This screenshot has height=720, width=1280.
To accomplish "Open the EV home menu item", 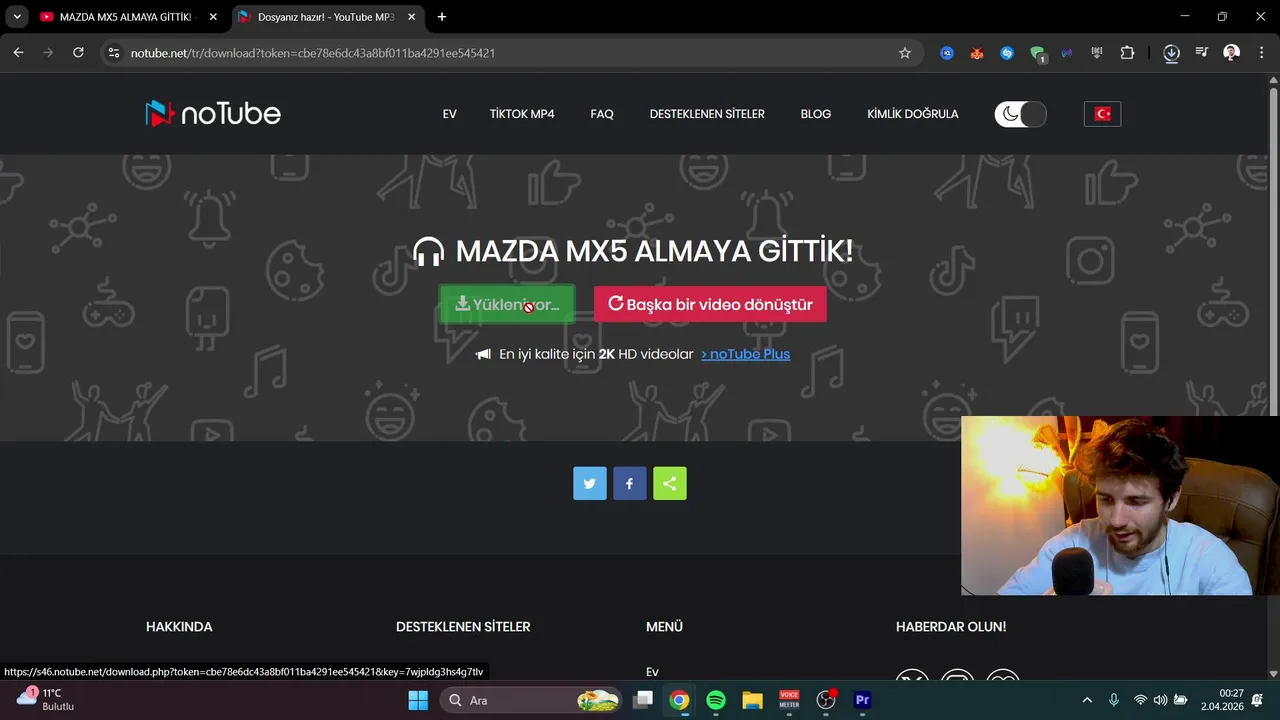I will (x=450, y=114).
